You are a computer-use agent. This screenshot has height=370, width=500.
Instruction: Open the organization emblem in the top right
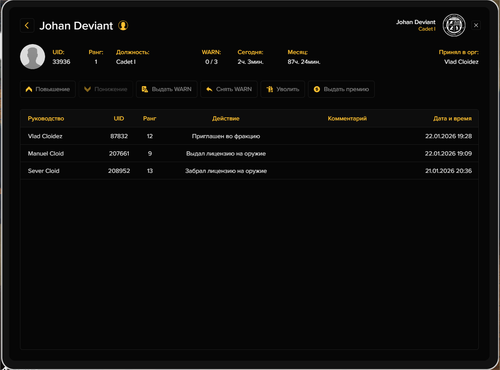coord(454,25)
